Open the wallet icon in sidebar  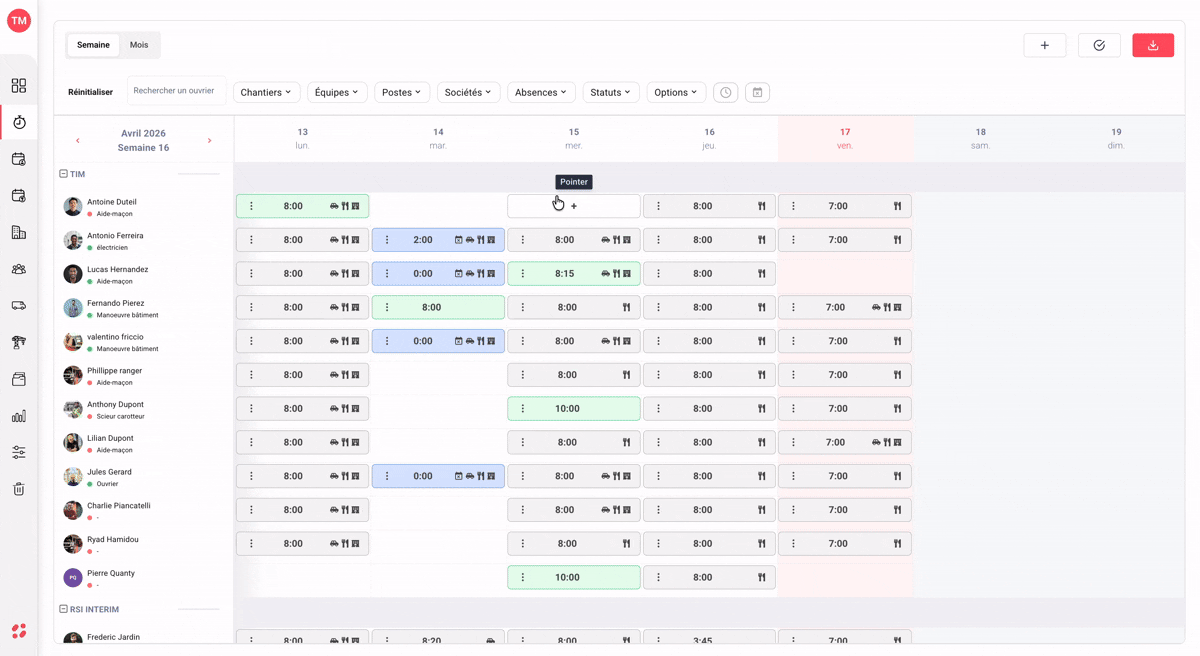point(19,379)
